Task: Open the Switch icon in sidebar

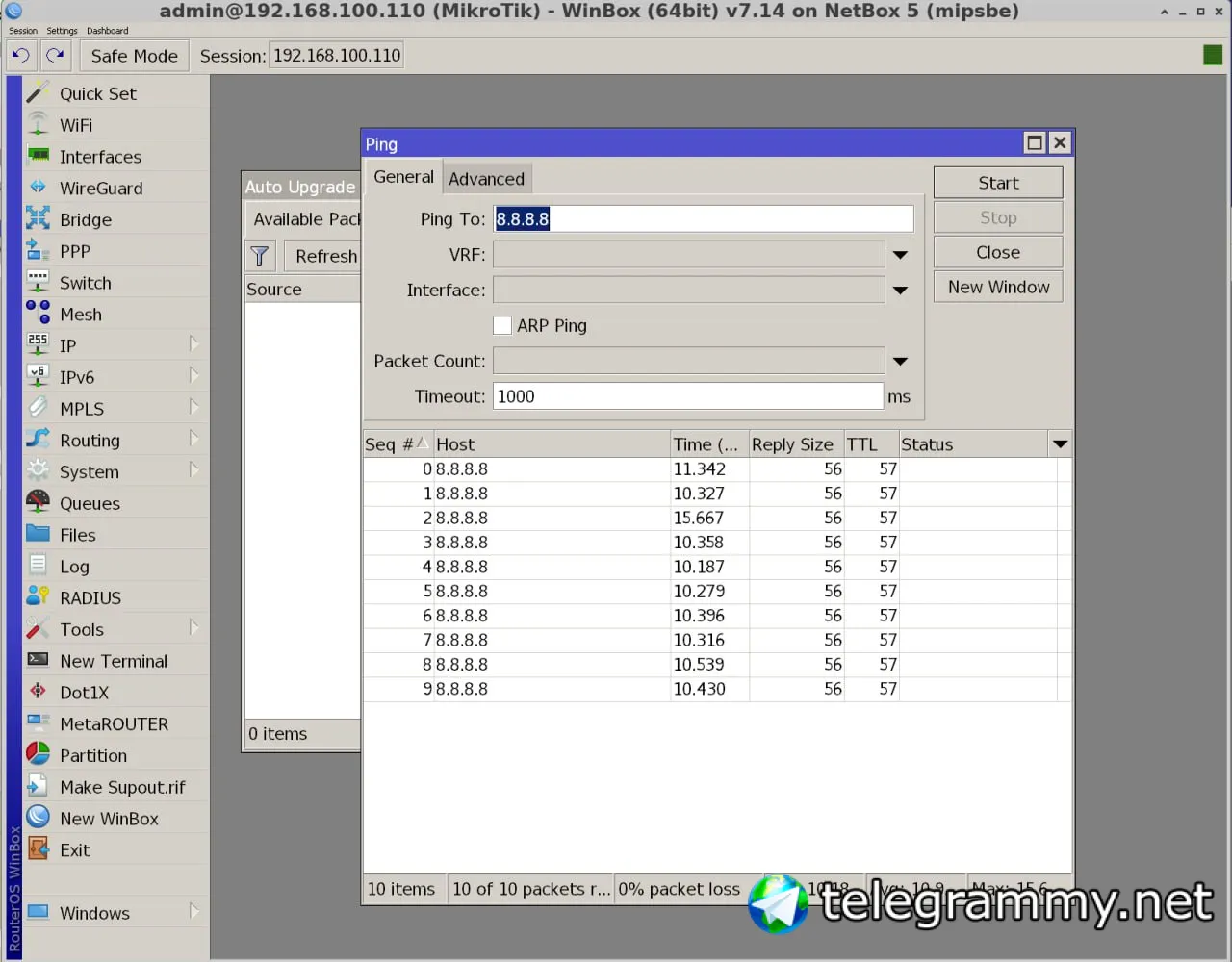Action: click(x=38, y=282)
